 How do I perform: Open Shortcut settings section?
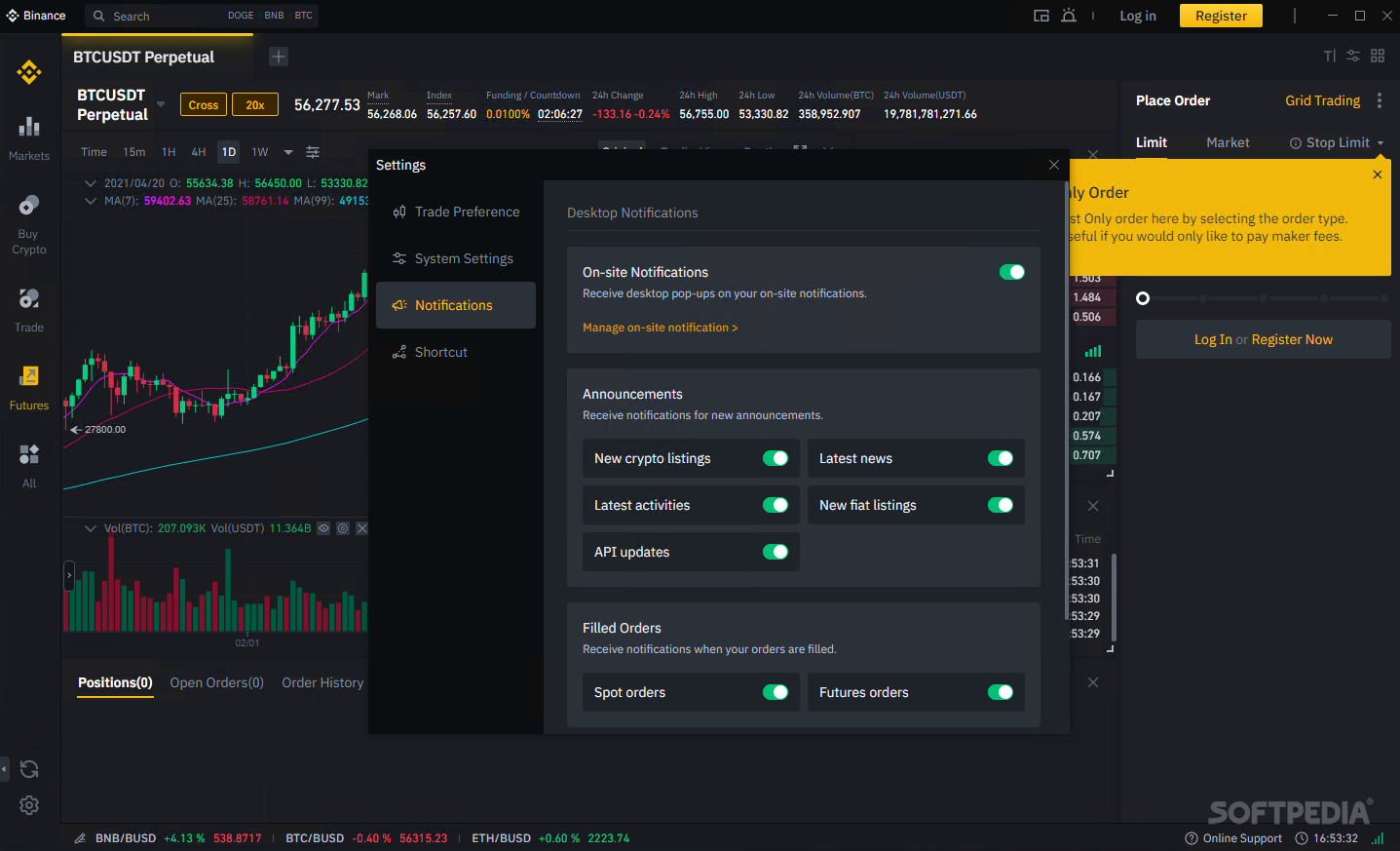click(x=456, y=352)
